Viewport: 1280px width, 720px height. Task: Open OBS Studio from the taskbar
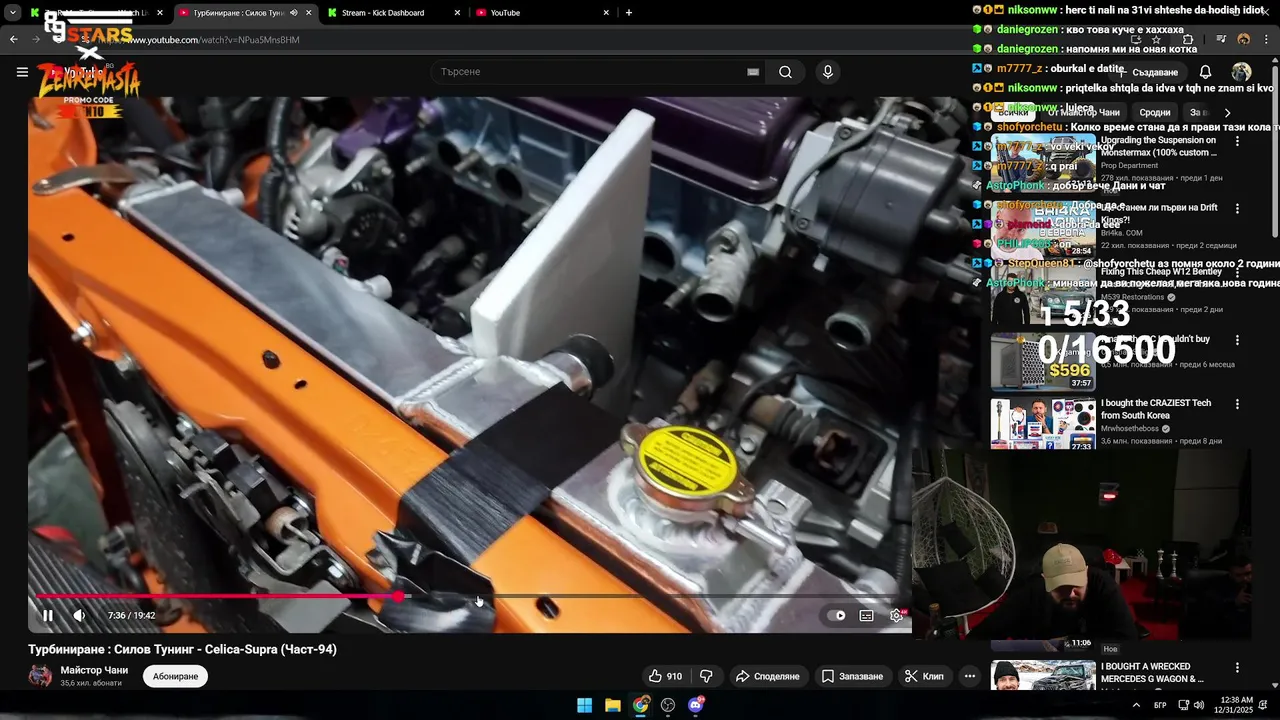coord(668,705)
